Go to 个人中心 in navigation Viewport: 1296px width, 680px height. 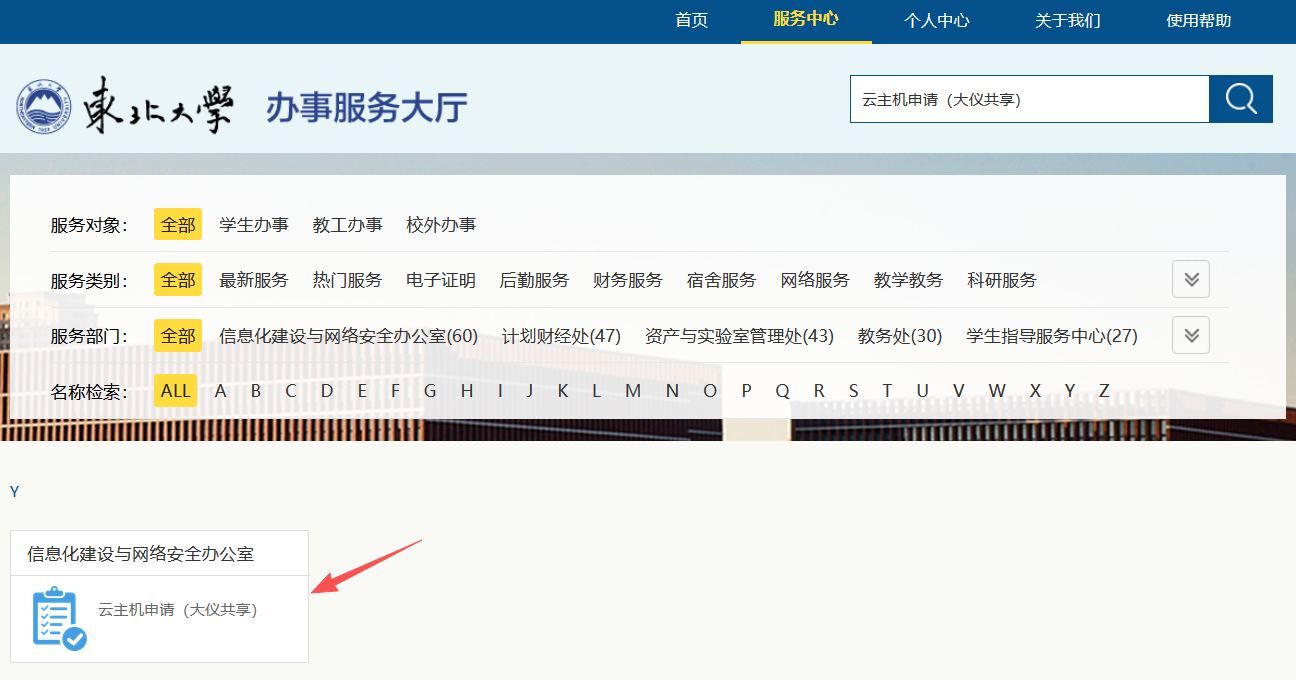(x=936, y=20)
